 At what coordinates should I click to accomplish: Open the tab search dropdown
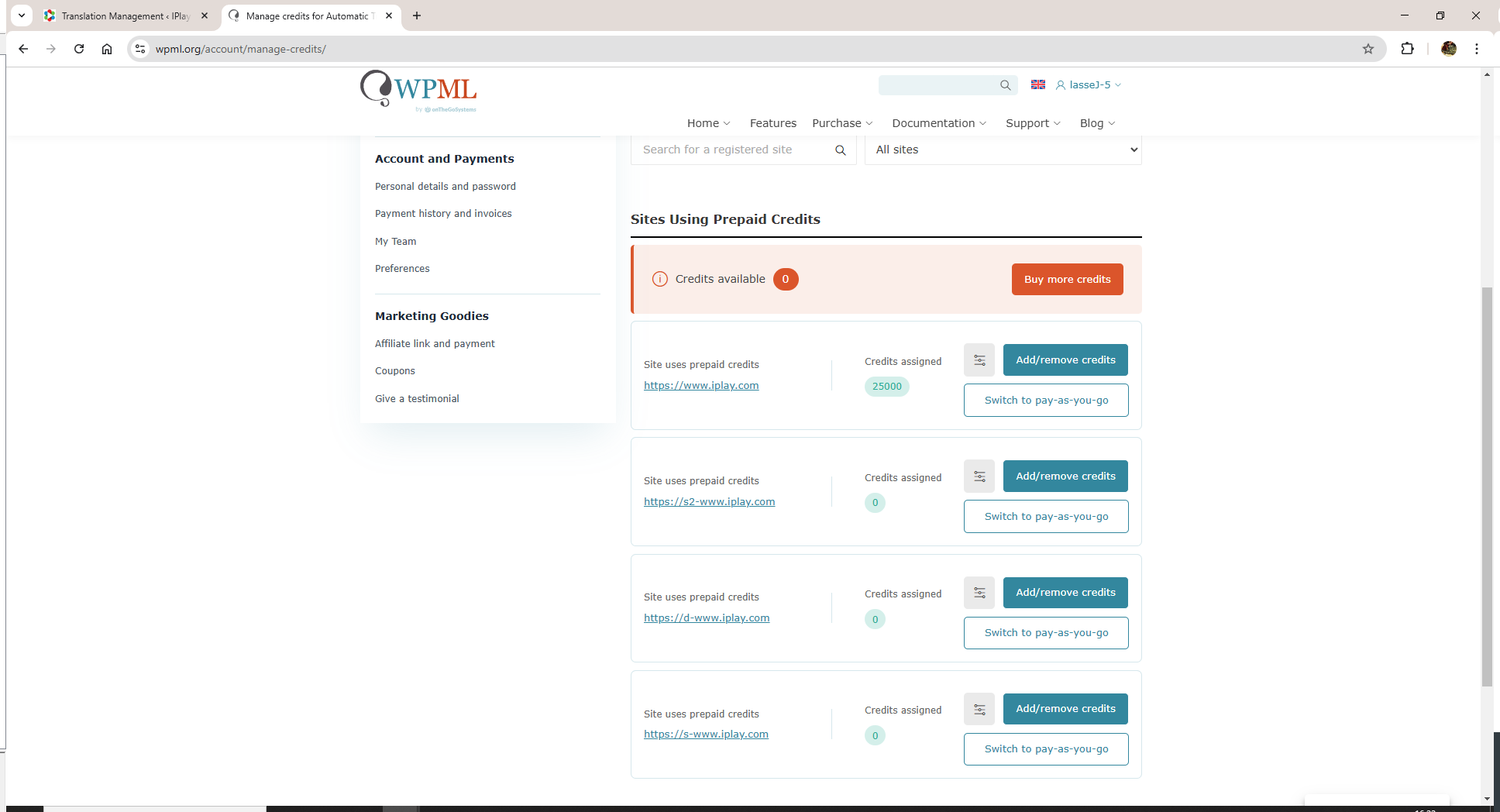(22, 15)
